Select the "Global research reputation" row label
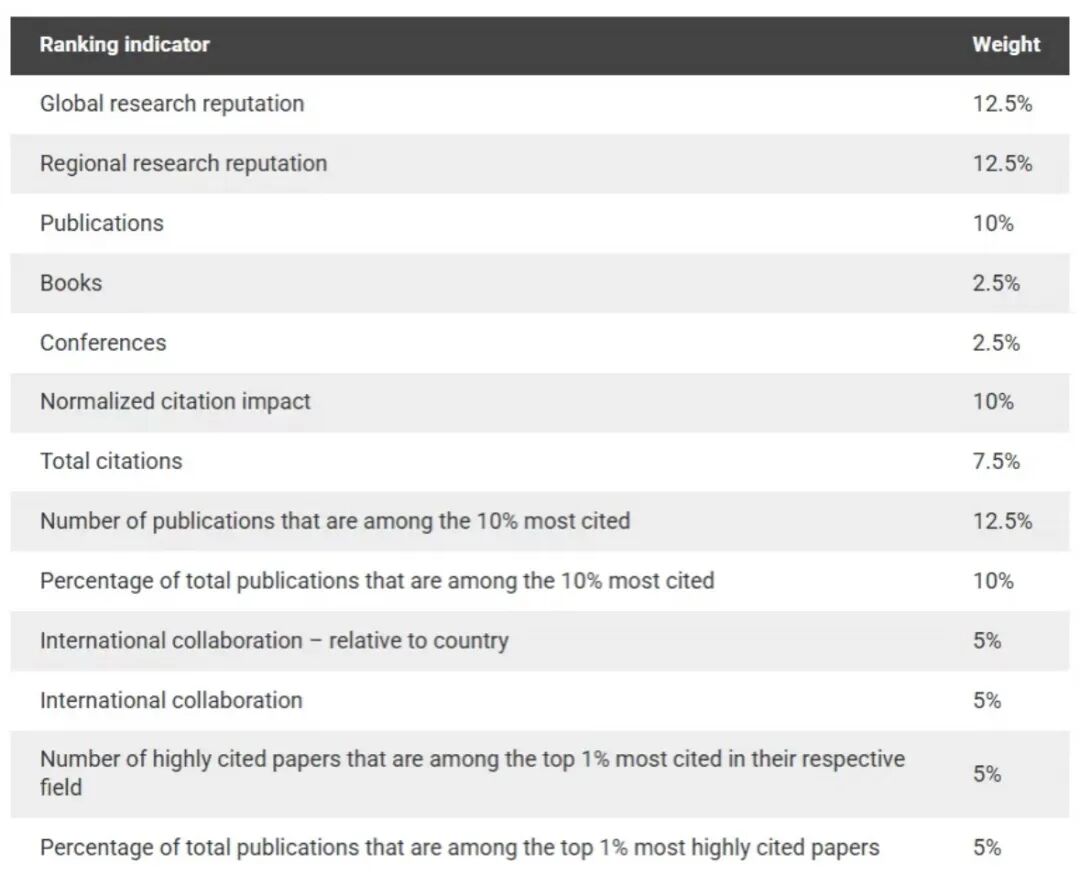This screenshot has height=896, width=1080. point(172,104)
